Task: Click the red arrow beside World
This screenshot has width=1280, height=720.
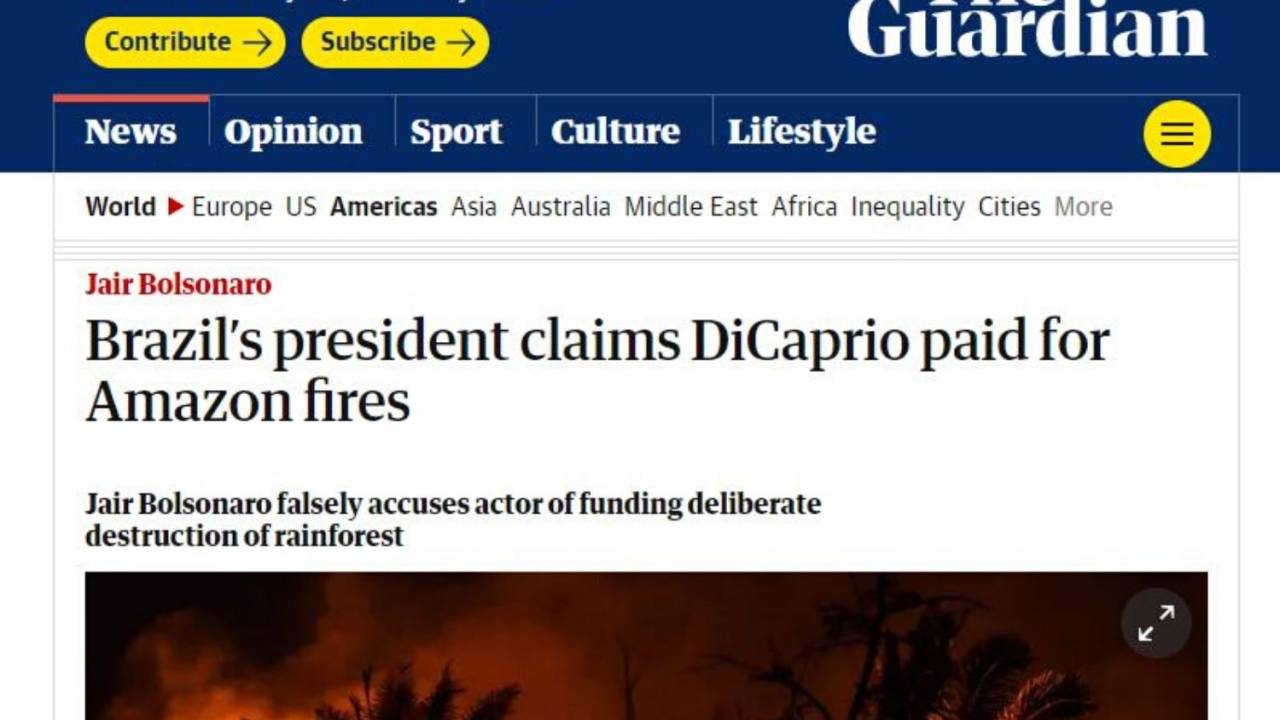Action: [176, 207]
